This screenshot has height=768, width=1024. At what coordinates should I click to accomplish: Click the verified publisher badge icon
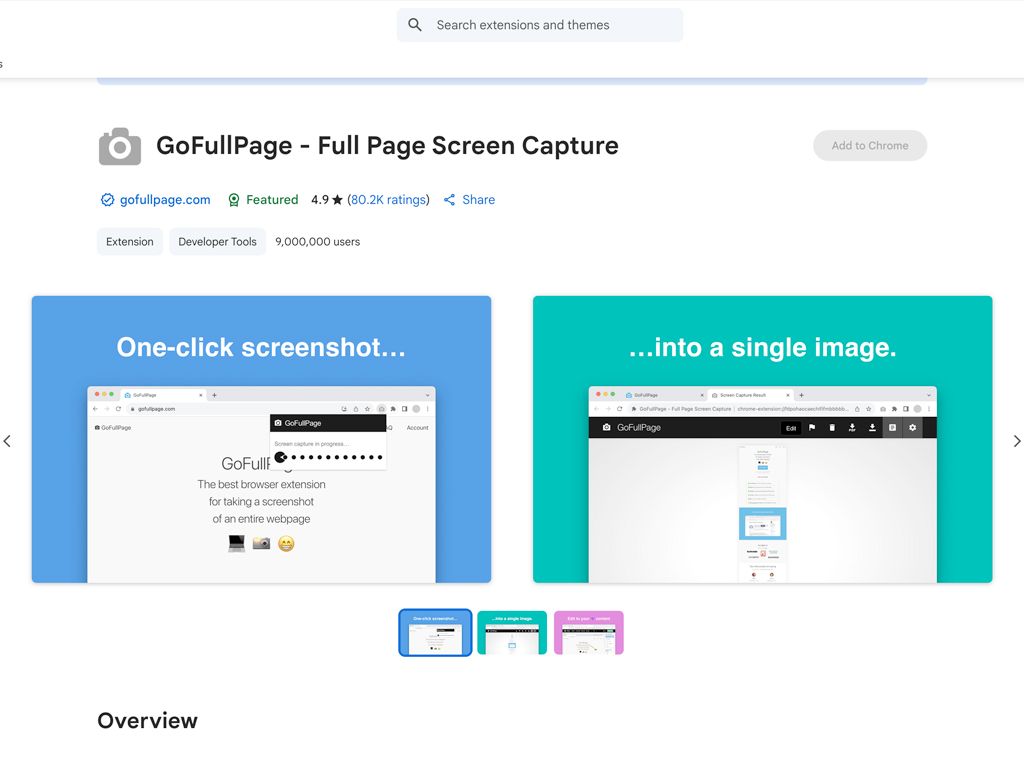point(107,200)
